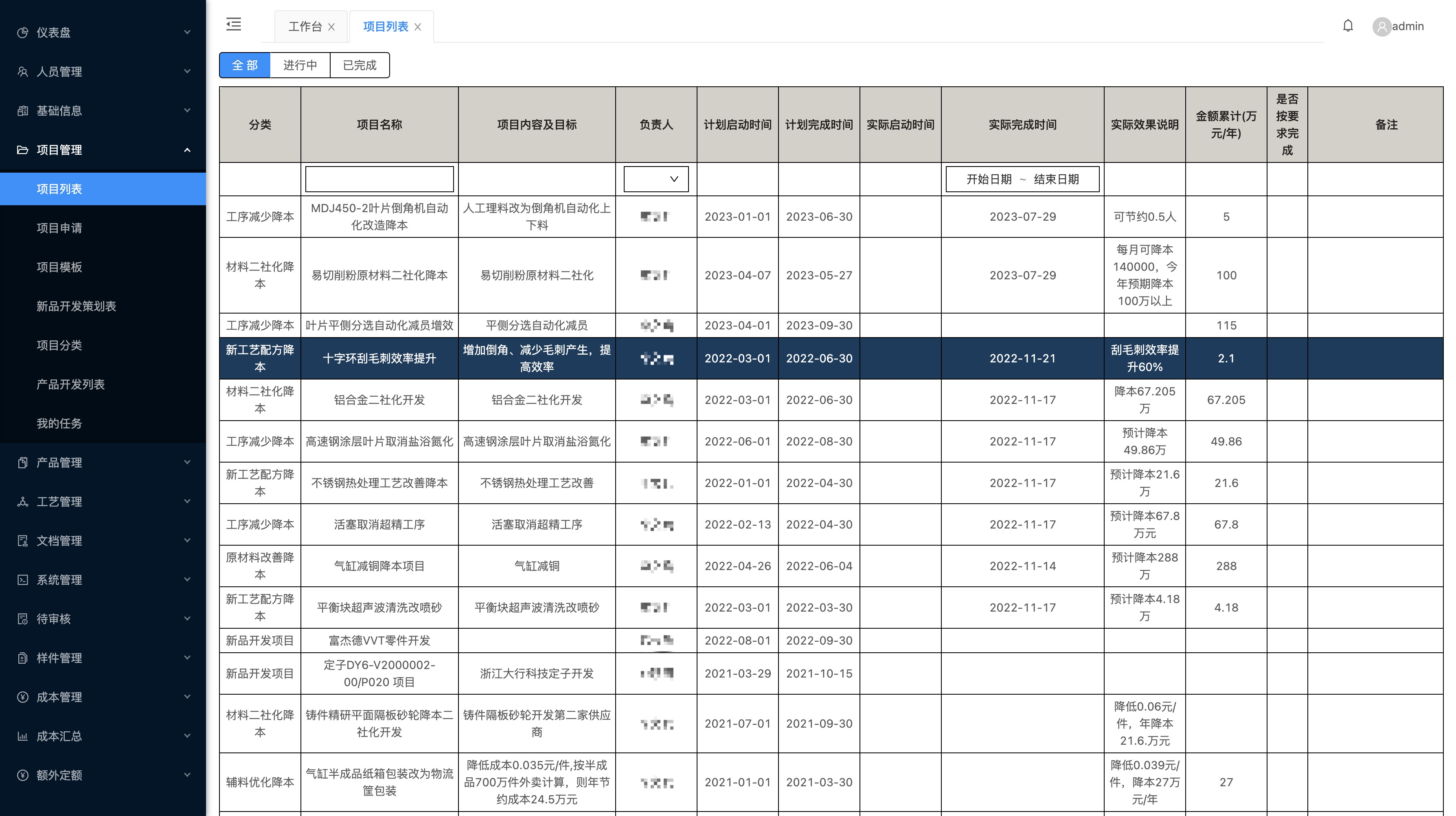Click the person icon beside 人员管理
Viewport: 1456px width, 816px height.
[x=23, y=72]
